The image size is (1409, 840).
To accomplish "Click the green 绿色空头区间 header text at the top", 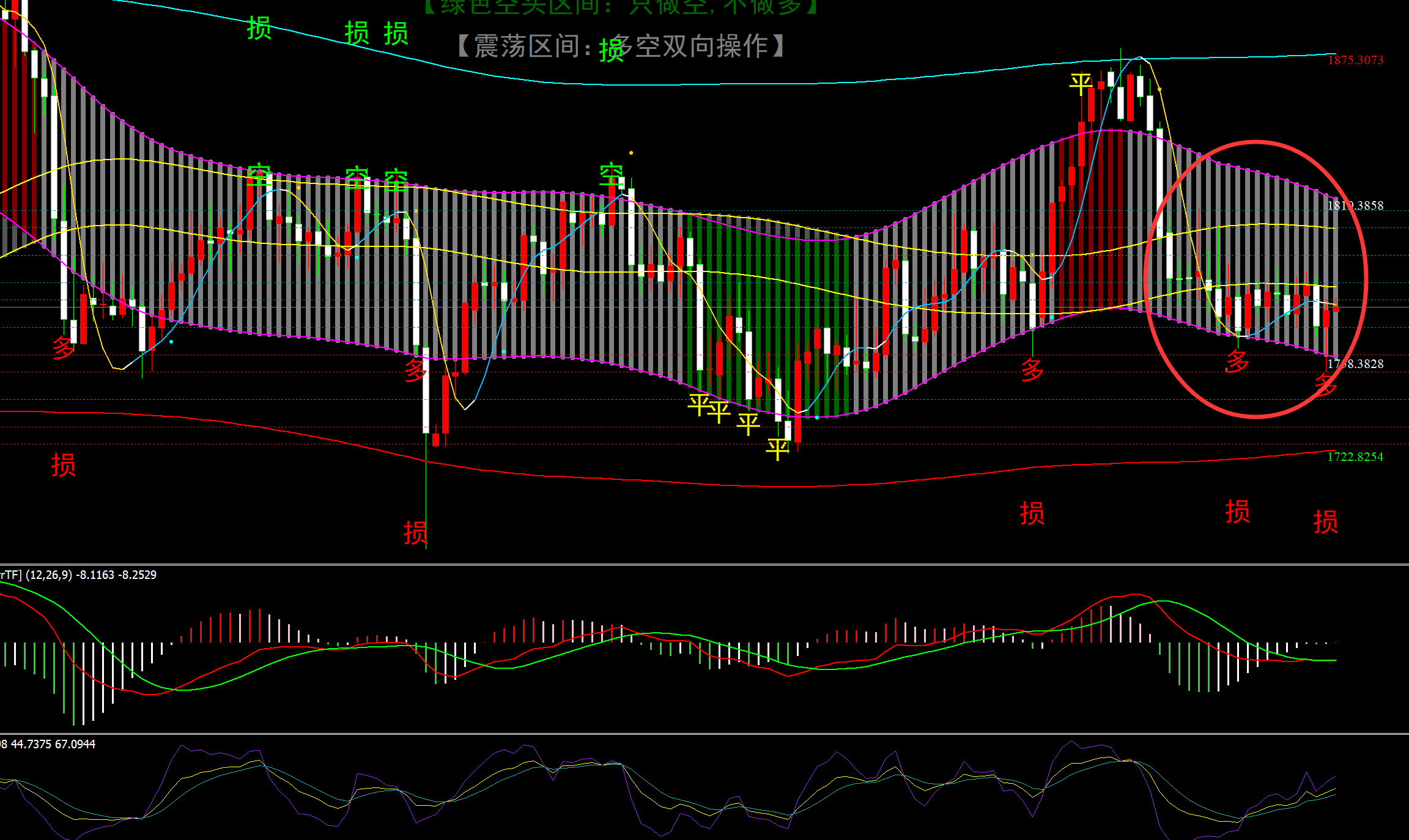I will 621,6.
